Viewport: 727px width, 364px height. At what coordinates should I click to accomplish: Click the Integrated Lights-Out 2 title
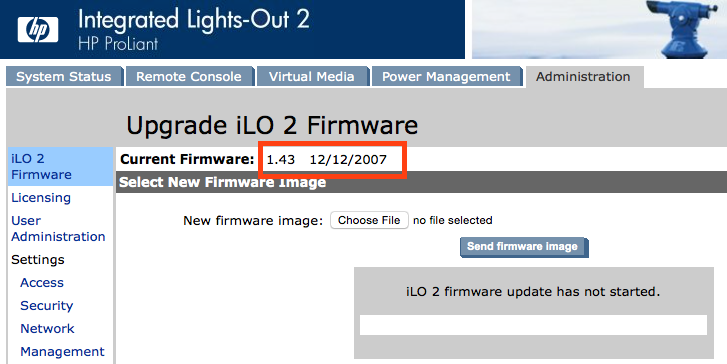pos(193,20)
